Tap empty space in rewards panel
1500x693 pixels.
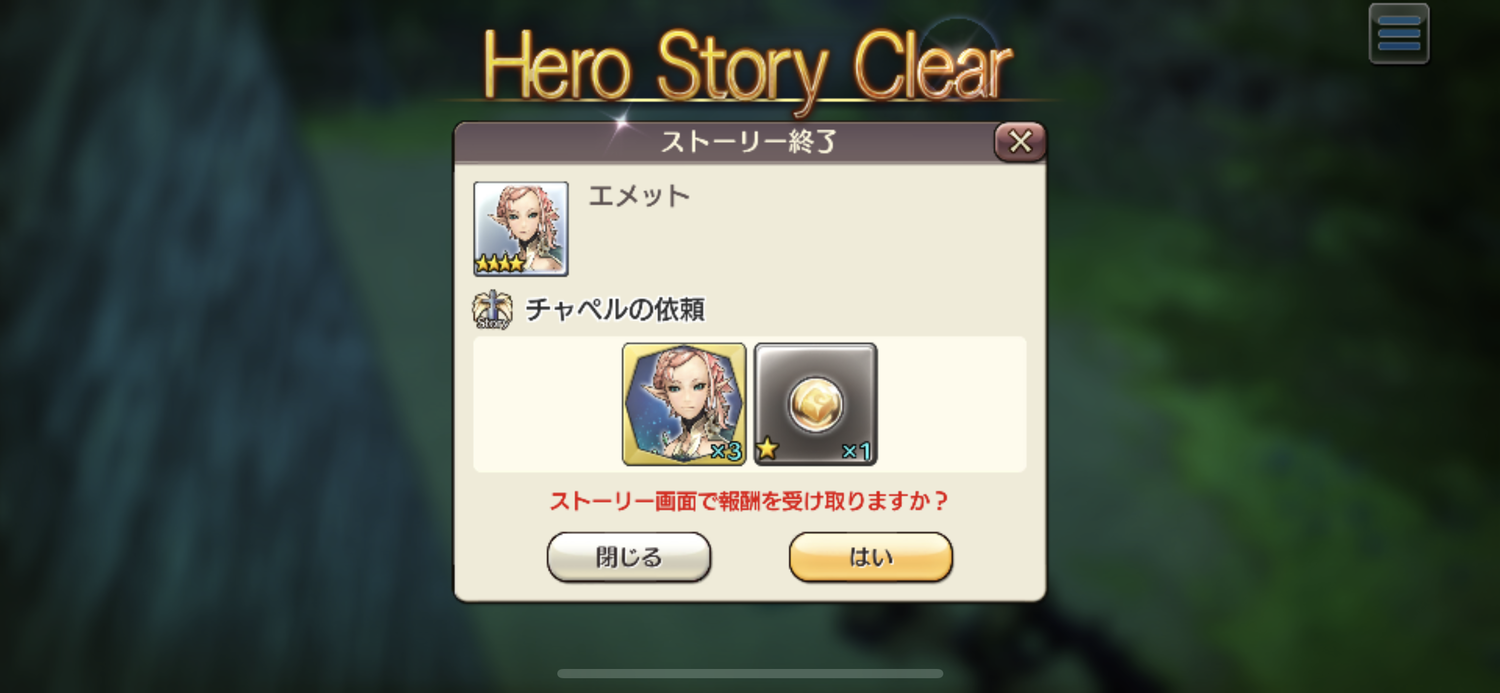pyautogui.click(x=950, y=404)
